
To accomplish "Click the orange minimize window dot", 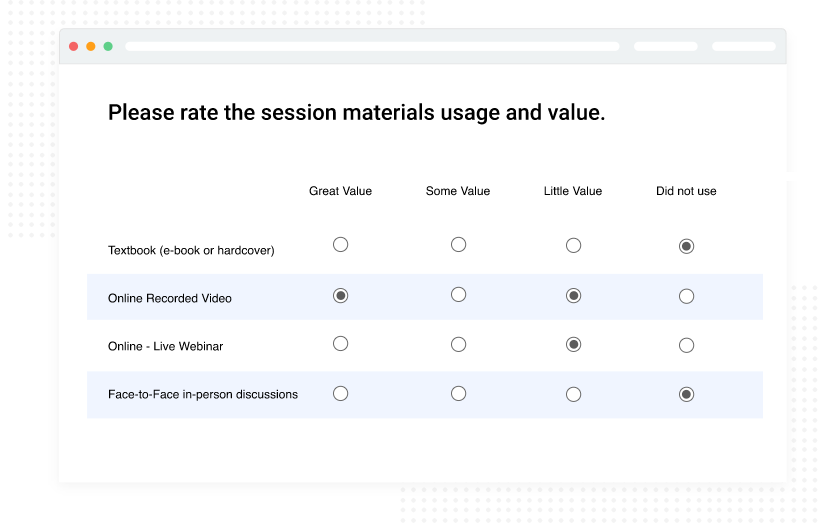I will [91, 46].
